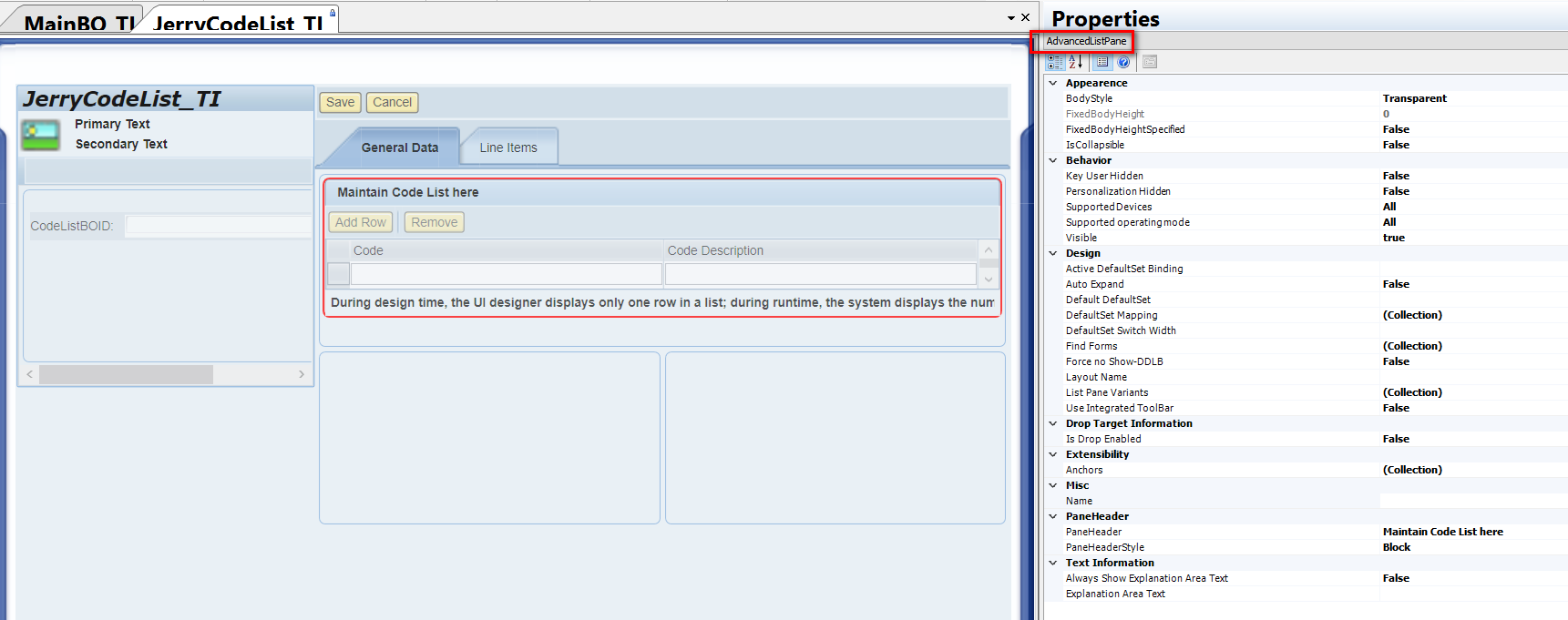The image size is (1568, 620).
Task: Select the BodyStyle Transparent value
Action: (1414, 98)
